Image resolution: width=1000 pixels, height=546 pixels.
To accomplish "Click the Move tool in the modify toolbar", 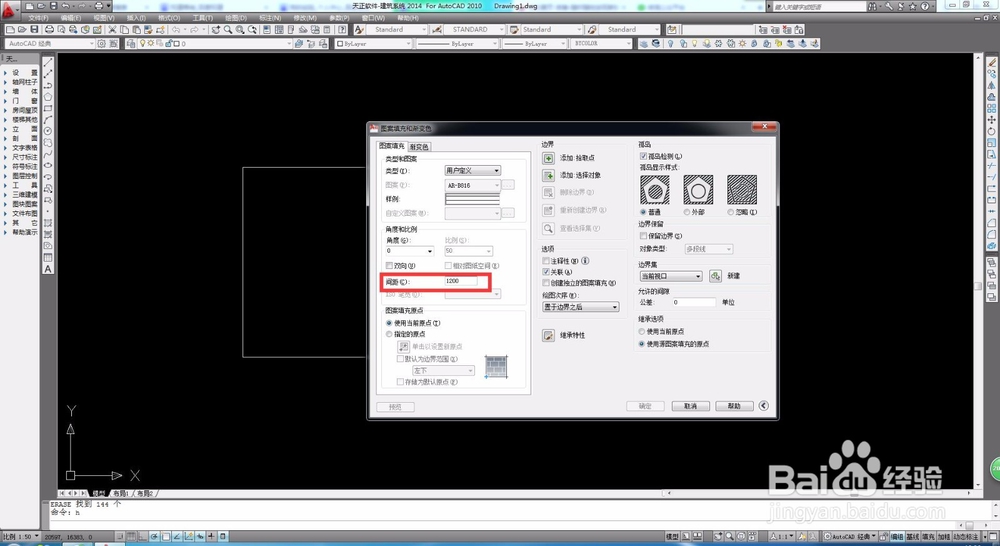I will click(x=992, y=120).
